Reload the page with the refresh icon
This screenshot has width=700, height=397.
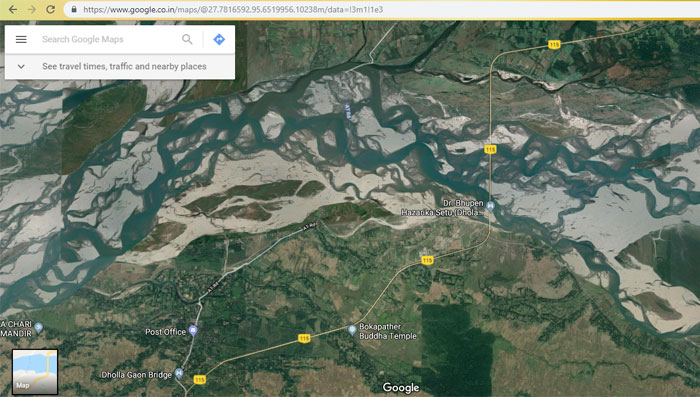[50, 9]
